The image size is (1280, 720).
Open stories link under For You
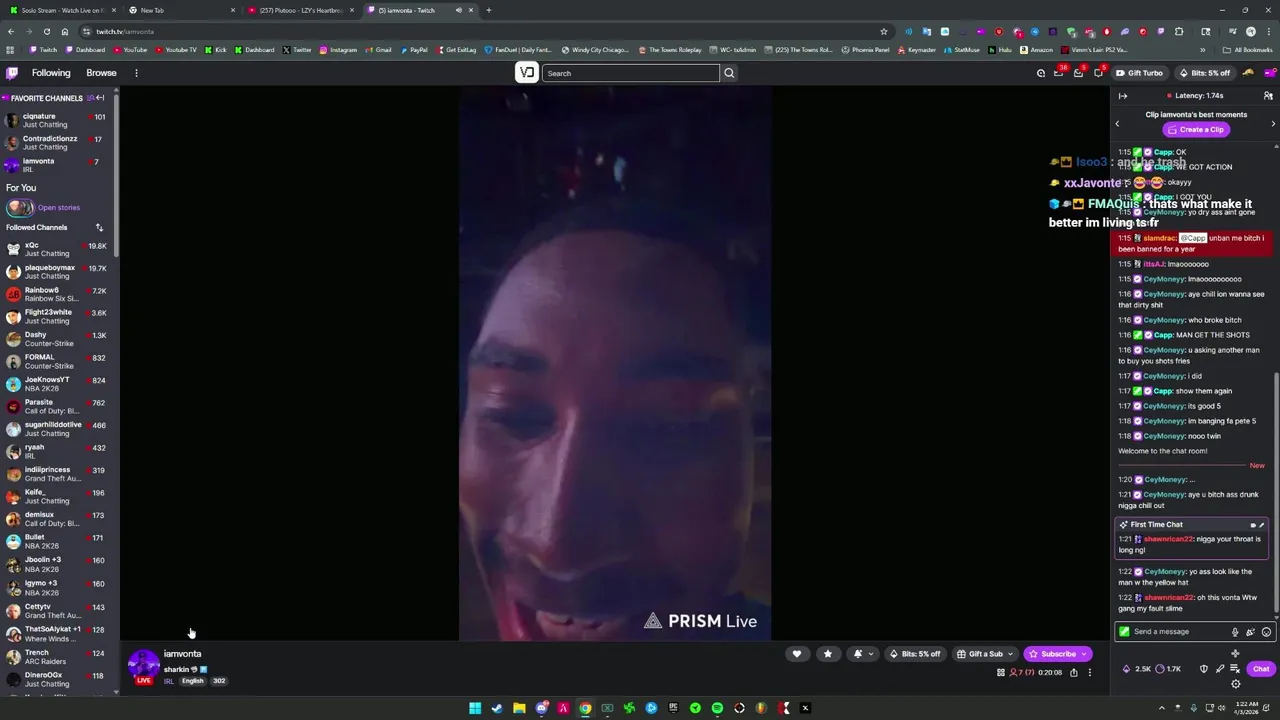click(58, 208)
